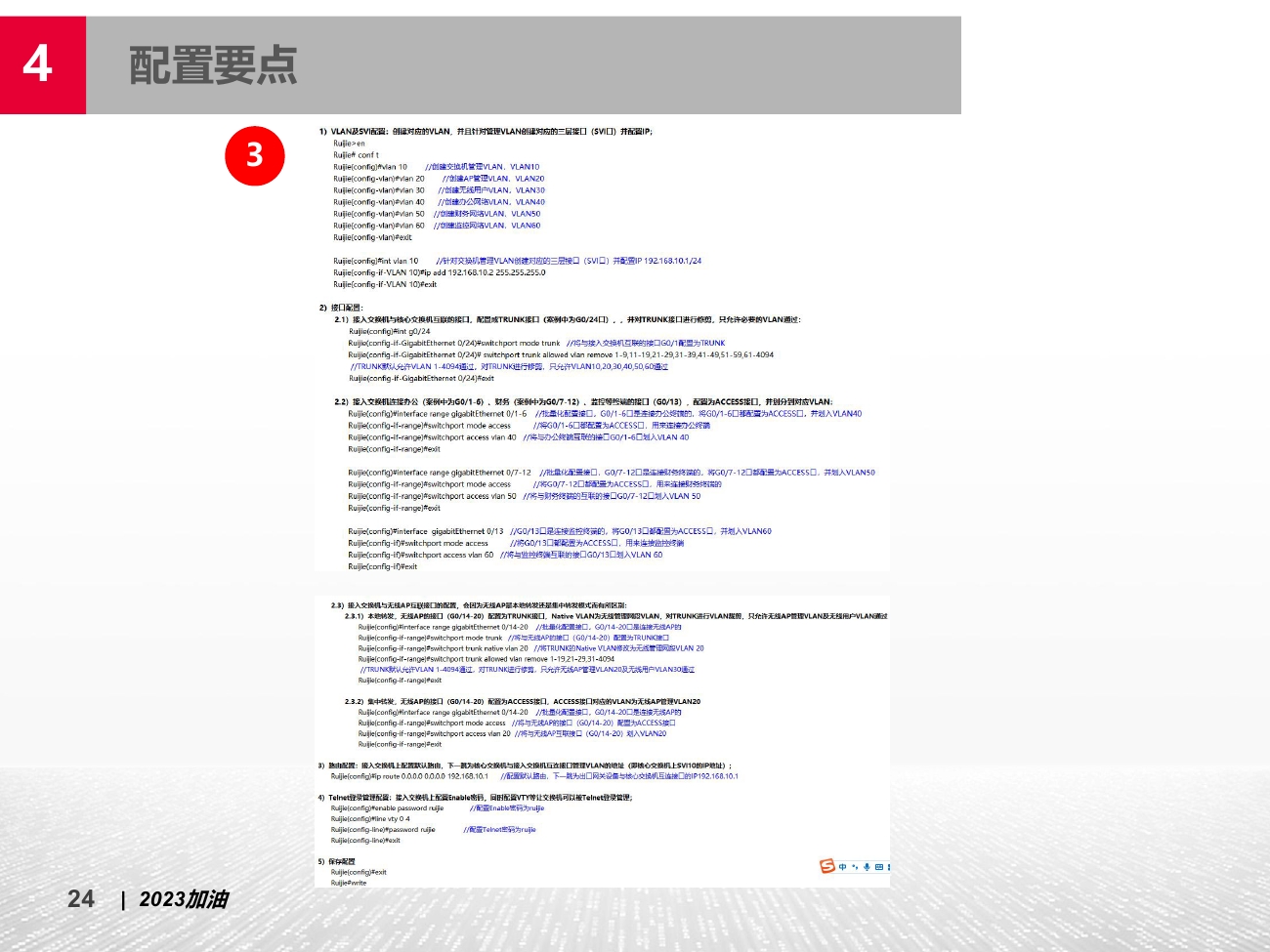Click the footer text 2023加油

tap(187, 900)
